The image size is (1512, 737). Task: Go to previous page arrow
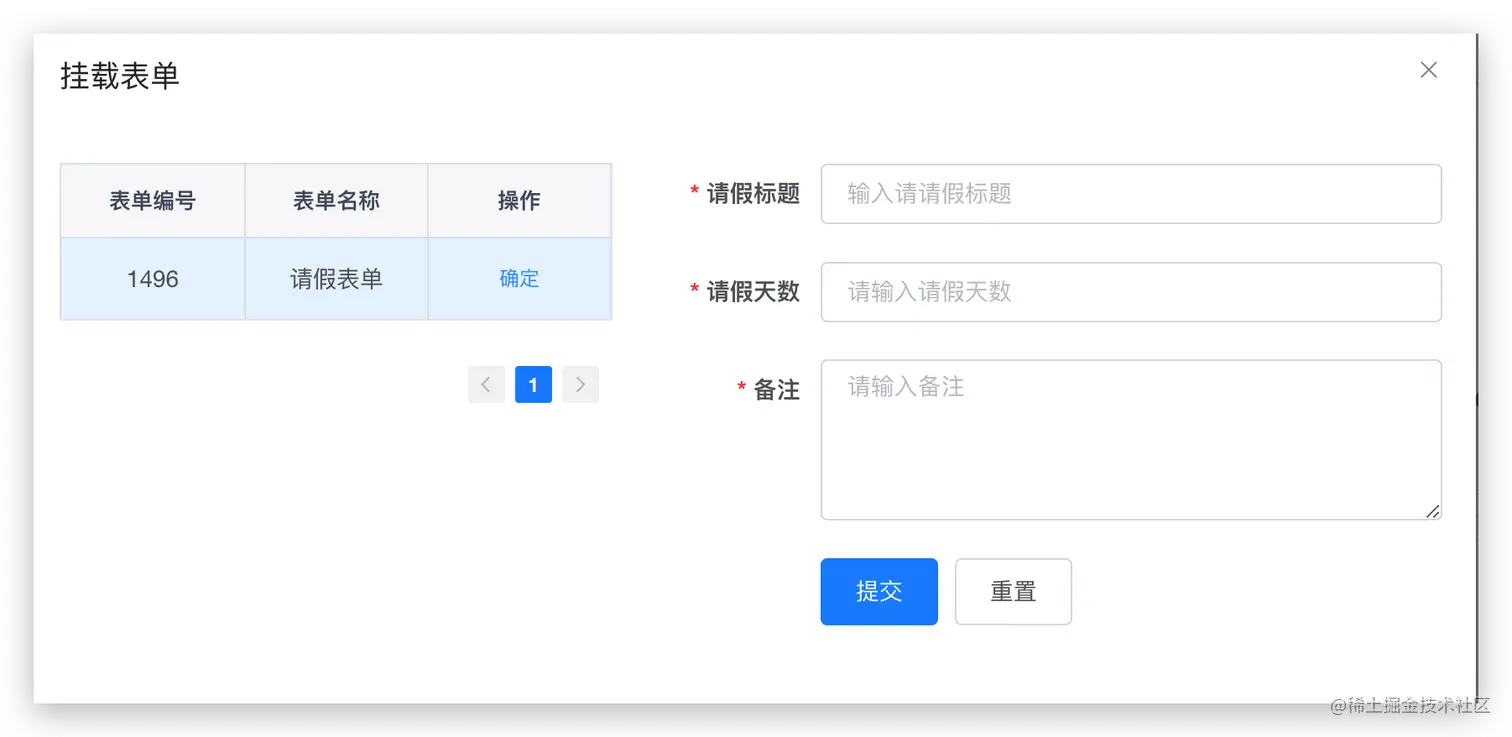click(486, 385)
